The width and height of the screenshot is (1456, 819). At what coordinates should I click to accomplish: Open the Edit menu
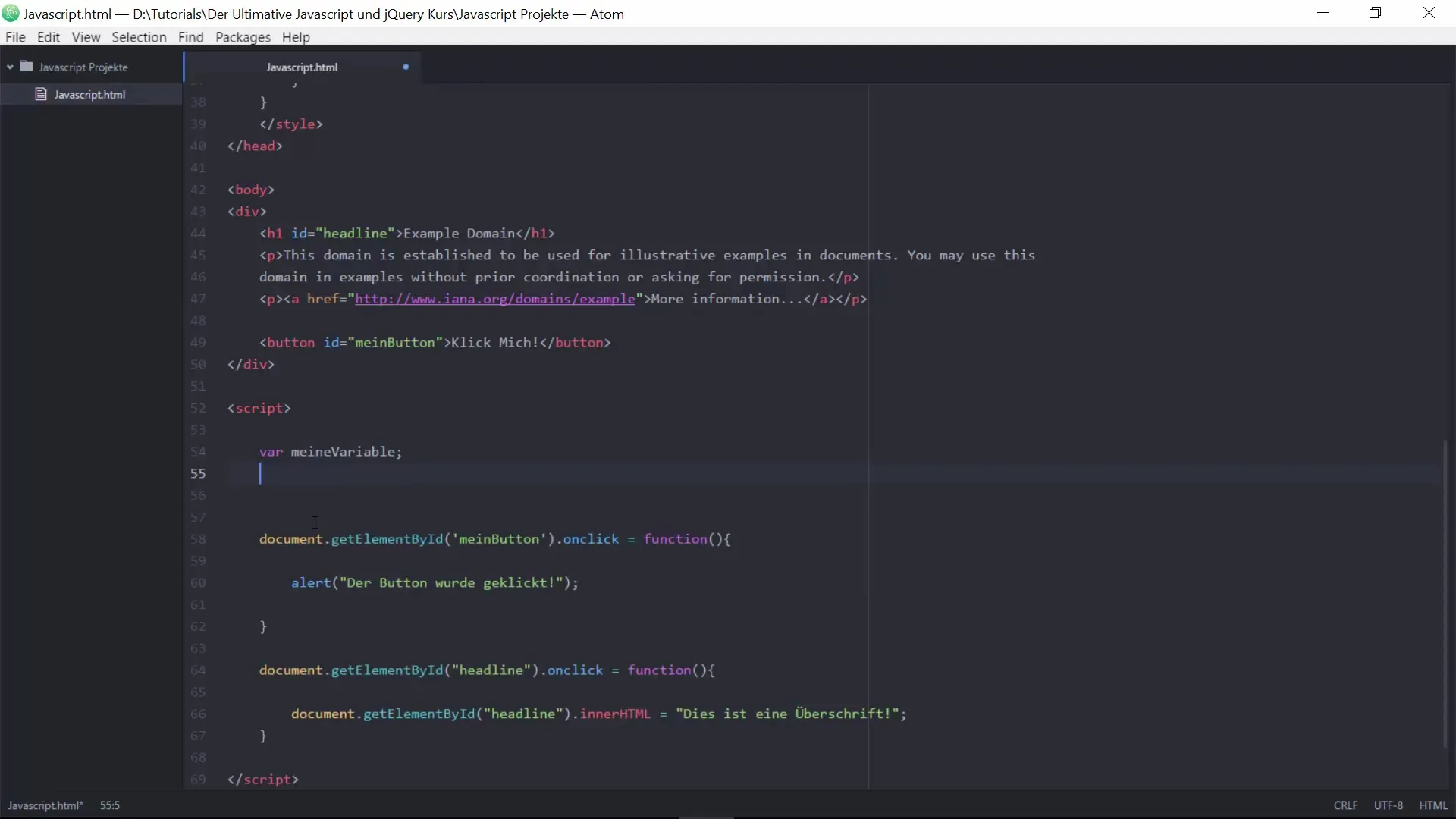[x=49, y=37]
